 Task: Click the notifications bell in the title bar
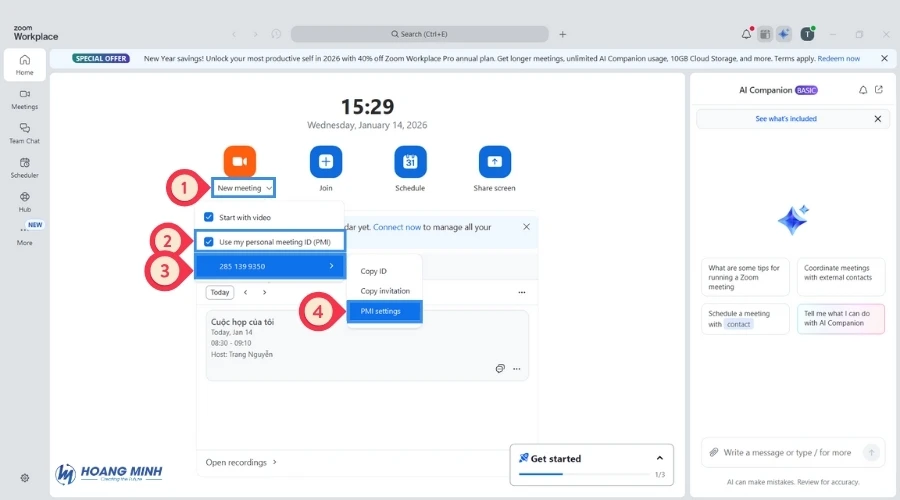(x=746, y=34)
